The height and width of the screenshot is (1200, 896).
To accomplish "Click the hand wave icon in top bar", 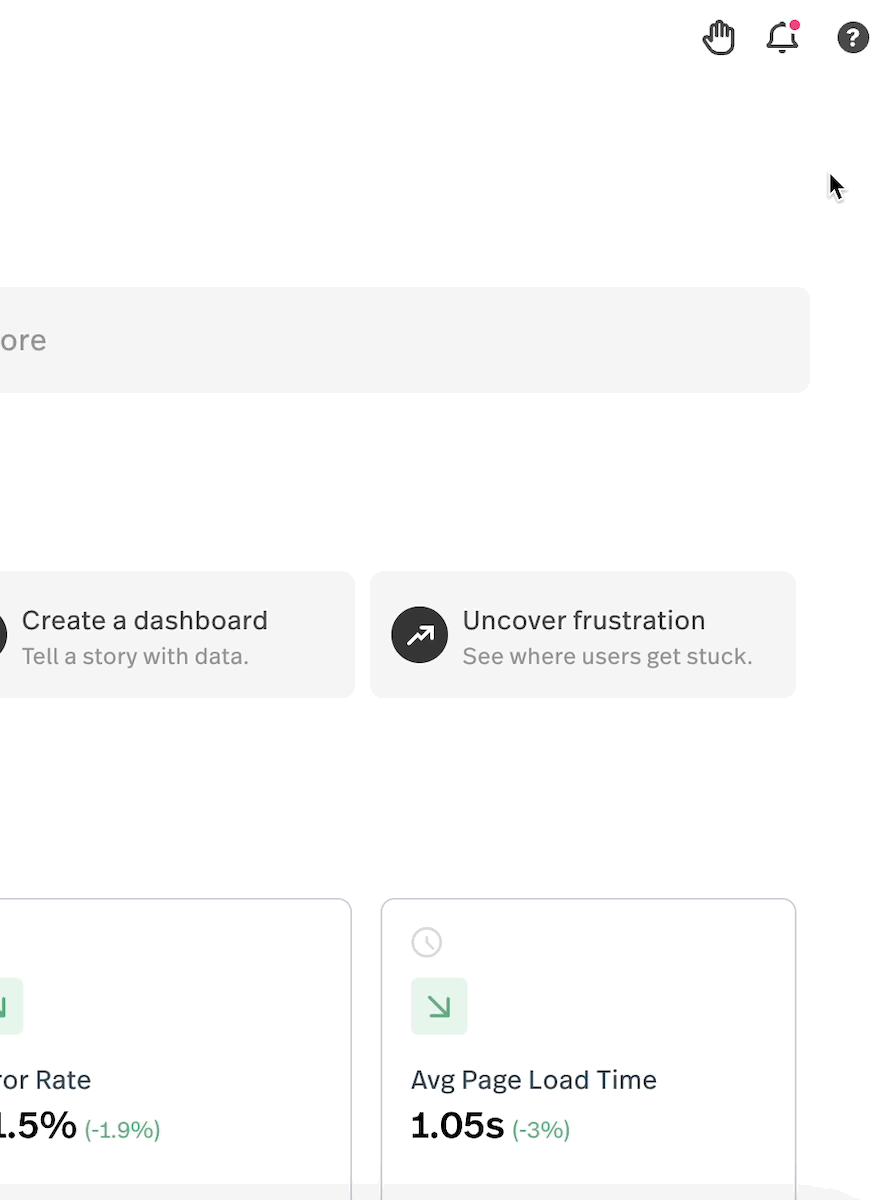I will (x=719, y=39).
